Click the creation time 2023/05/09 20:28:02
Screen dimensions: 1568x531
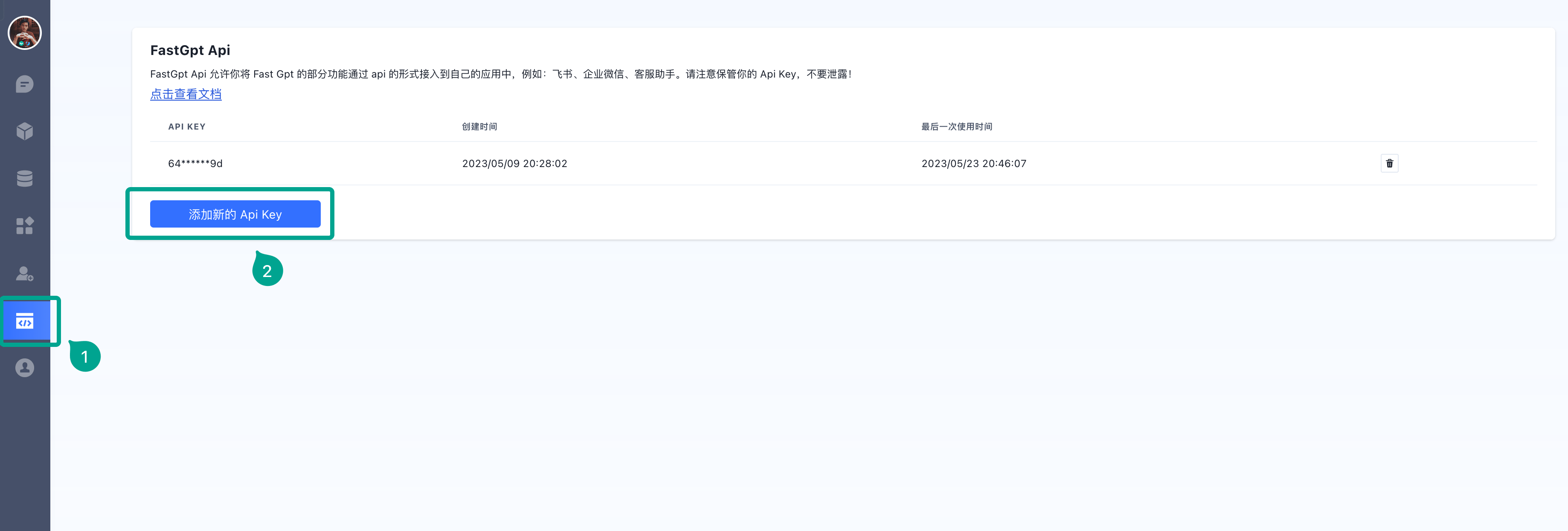coord(514,164)
